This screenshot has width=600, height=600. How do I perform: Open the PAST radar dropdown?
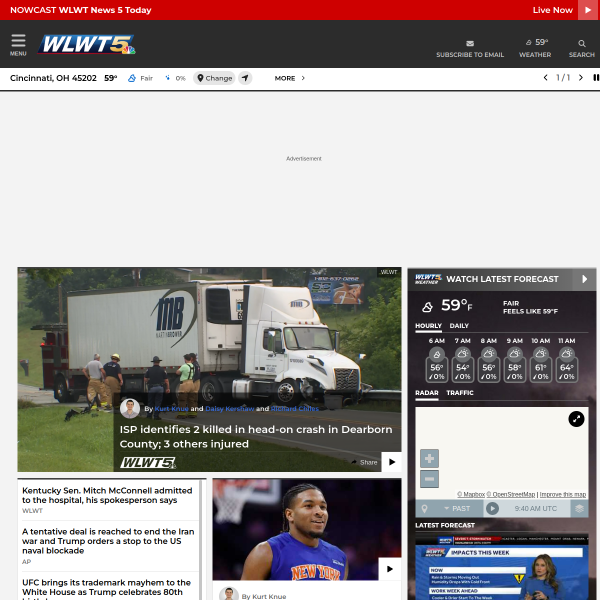[457, 509]
